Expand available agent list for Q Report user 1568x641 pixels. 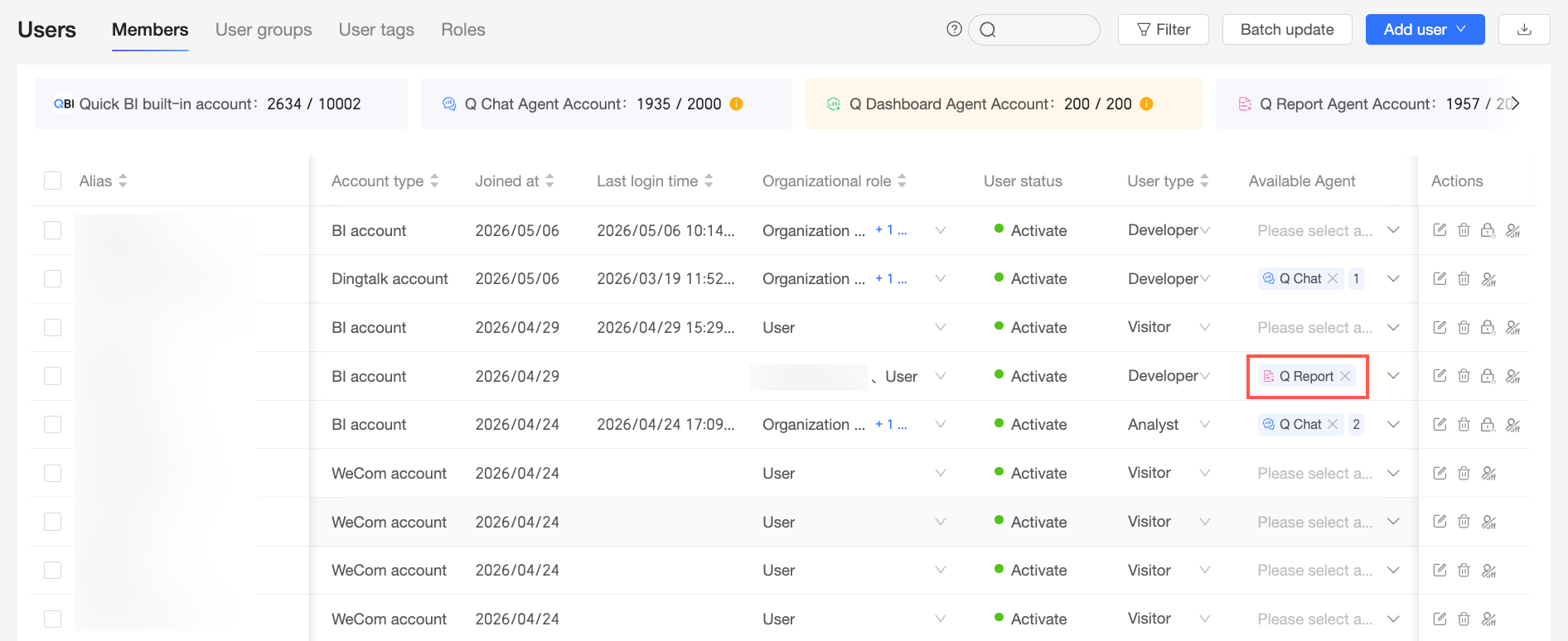point(1393,376)
